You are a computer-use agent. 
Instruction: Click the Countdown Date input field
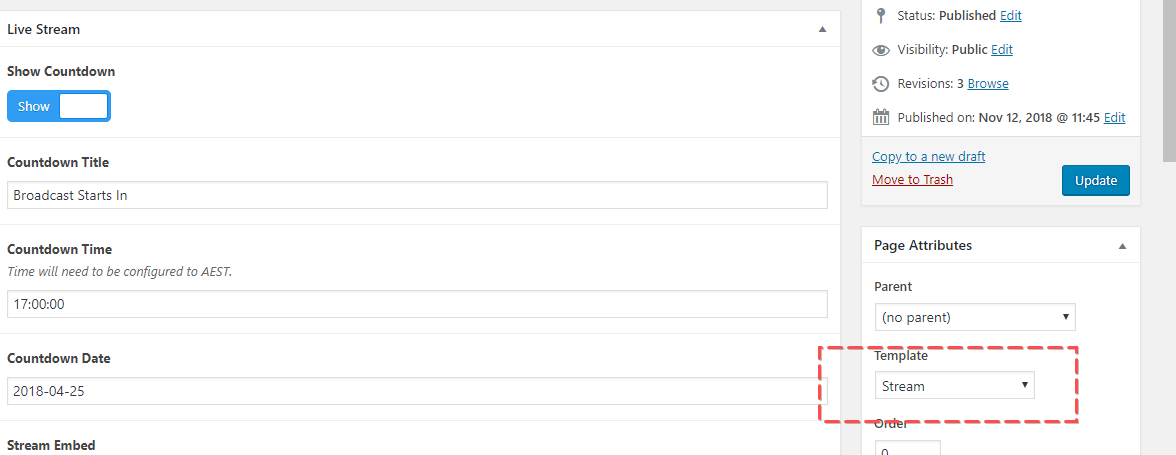(x=417, y=391)
